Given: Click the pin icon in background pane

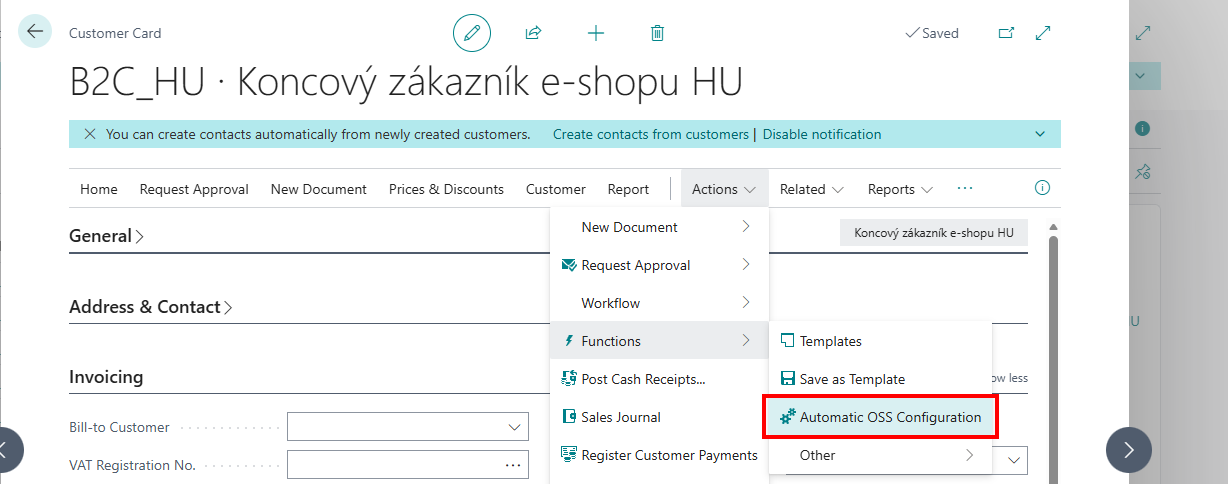Looking at the screenshot, I should 1143,172.
